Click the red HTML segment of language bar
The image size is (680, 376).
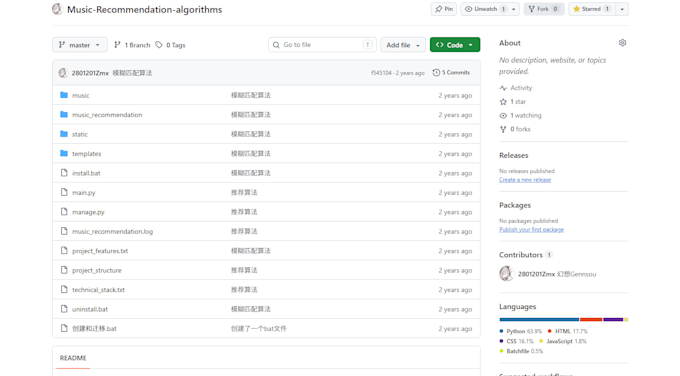coord(591,320)
